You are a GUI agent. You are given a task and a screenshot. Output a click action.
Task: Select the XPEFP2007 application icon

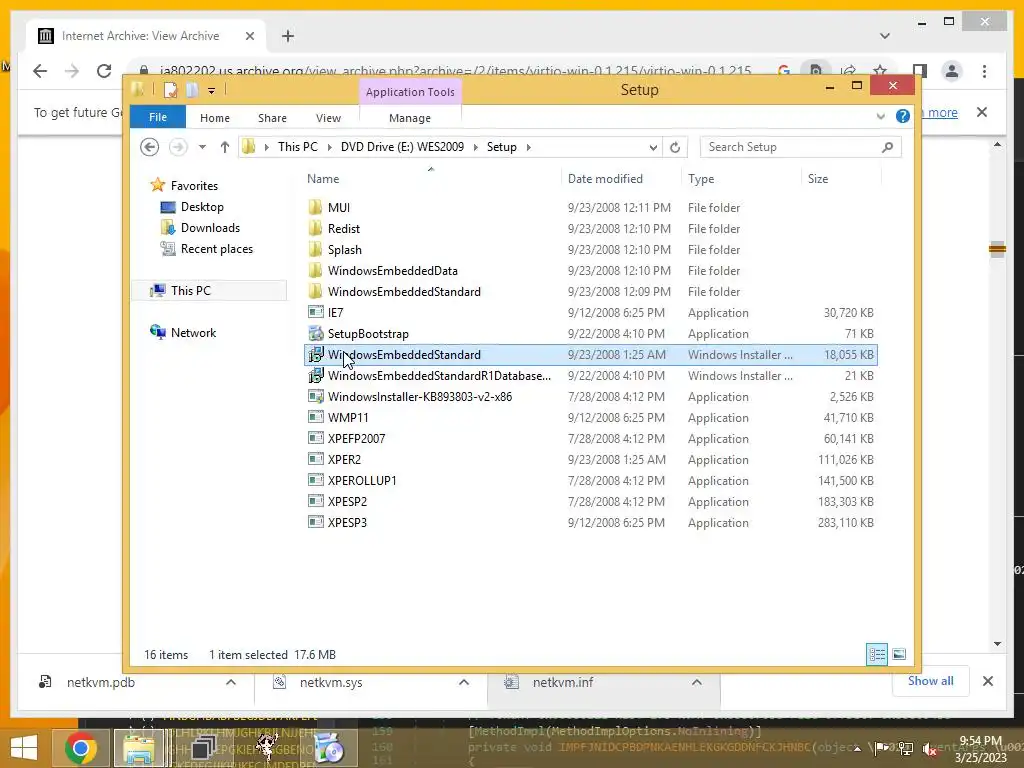pos(315,438)
